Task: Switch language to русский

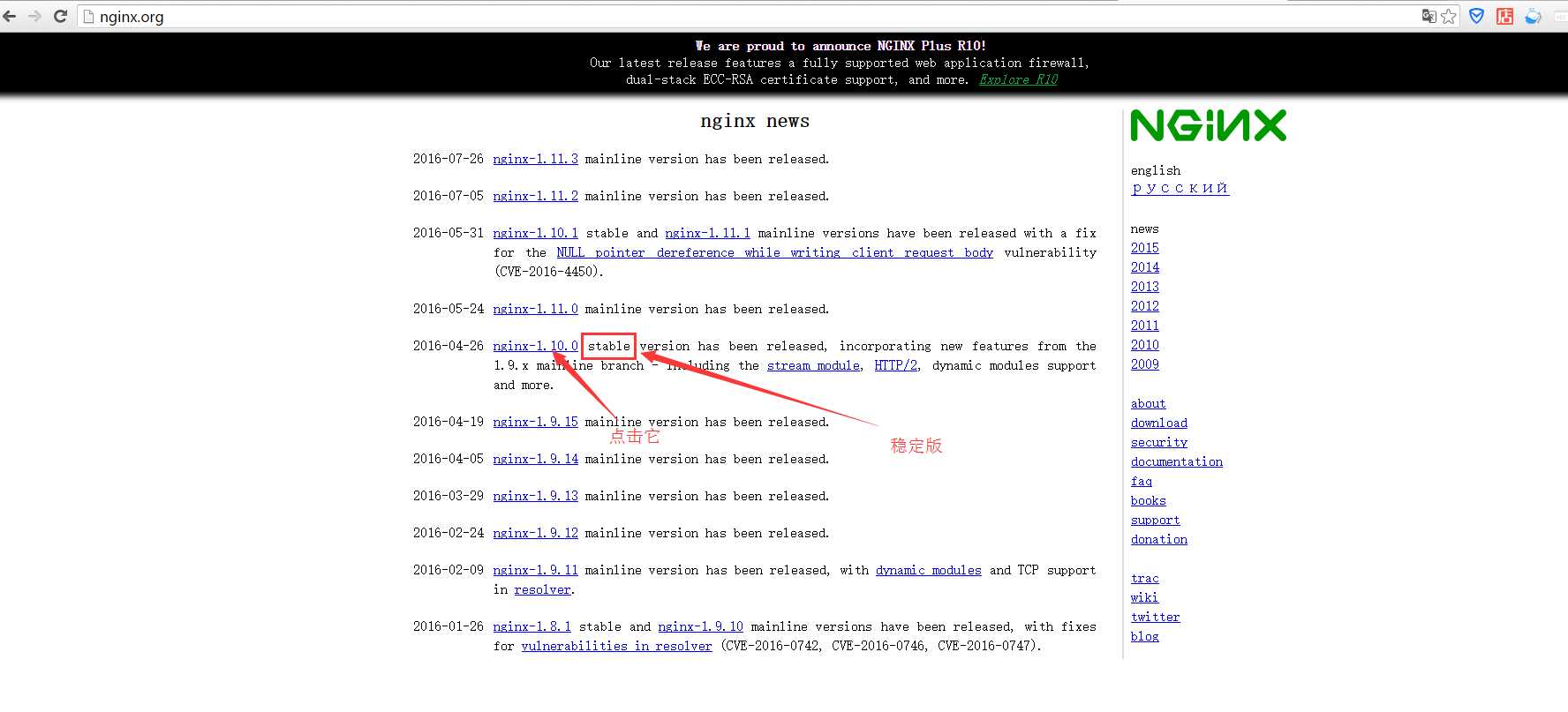Action: 1180,188
